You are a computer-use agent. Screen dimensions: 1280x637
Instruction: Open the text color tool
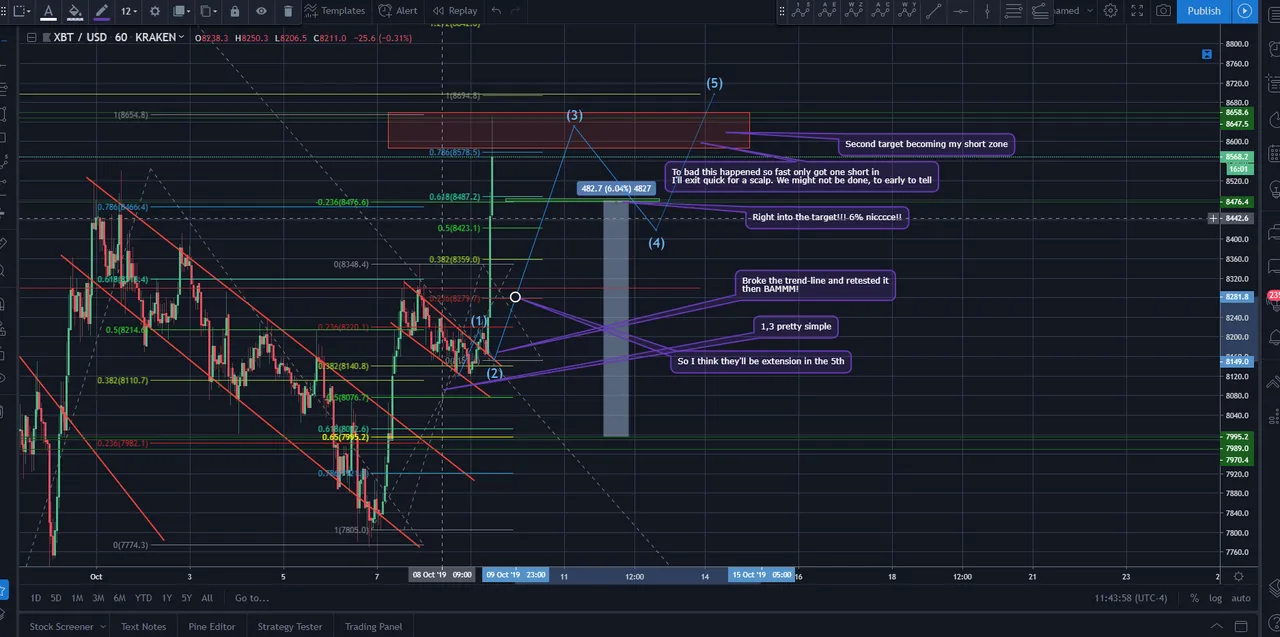pyautogui.click(x=48, y=11)
